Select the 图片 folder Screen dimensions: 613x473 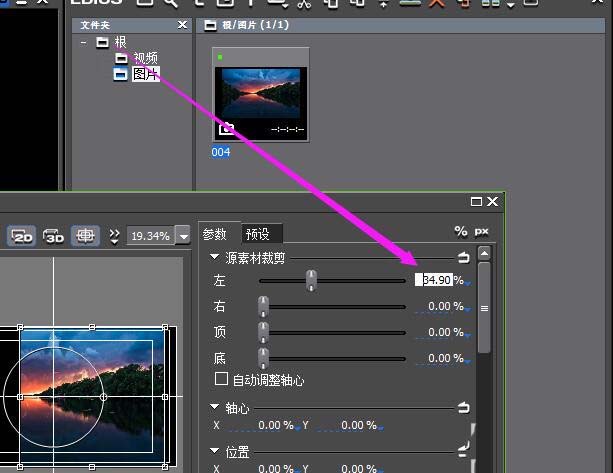pos(145,74)
